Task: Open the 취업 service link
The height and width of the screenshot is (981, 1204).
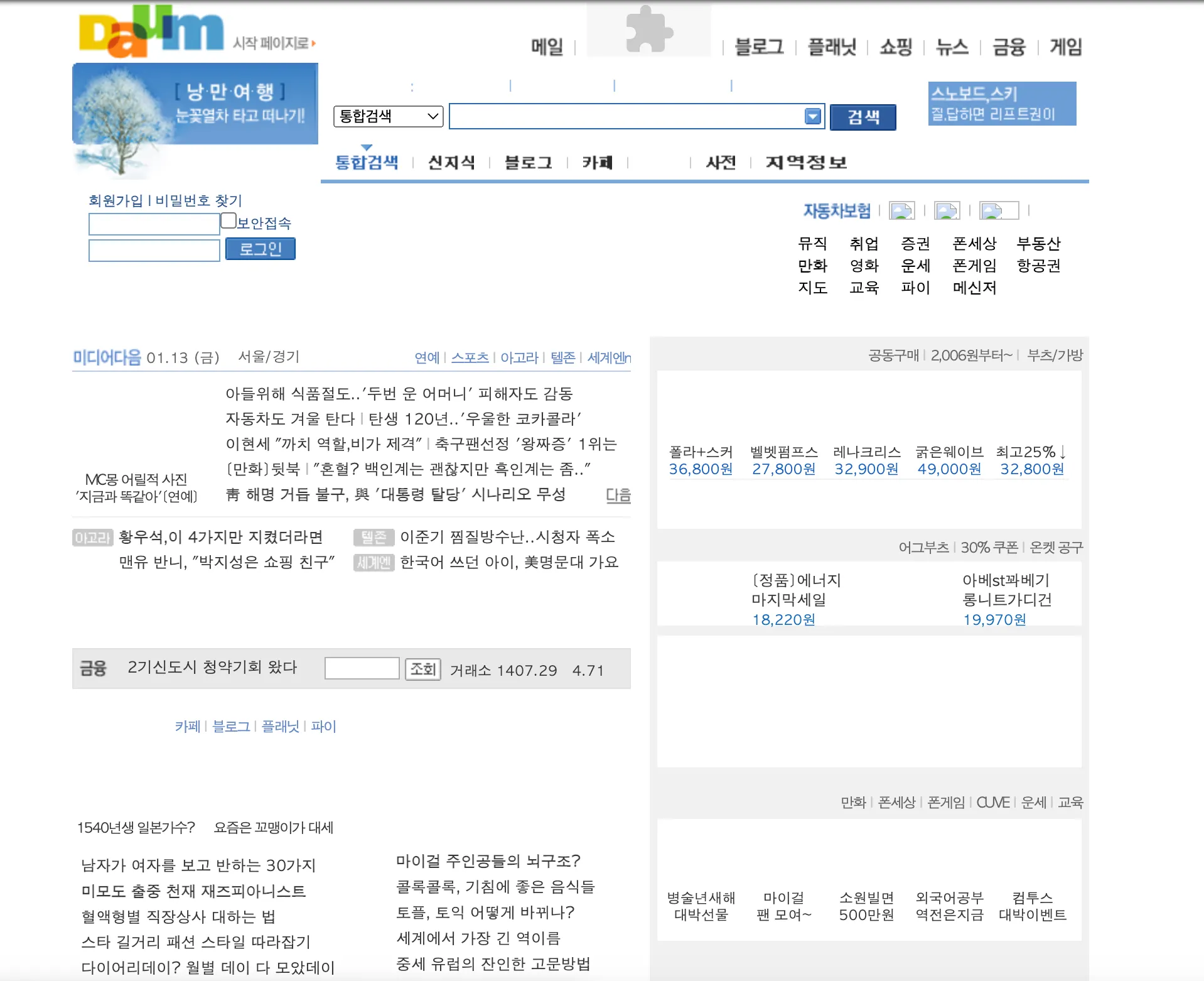Action: 864,244
